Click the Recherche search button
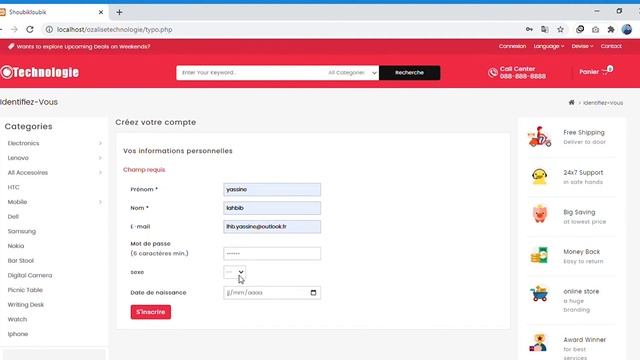The height and width of the screenshot is (360, 640). [x=409, y=73]
